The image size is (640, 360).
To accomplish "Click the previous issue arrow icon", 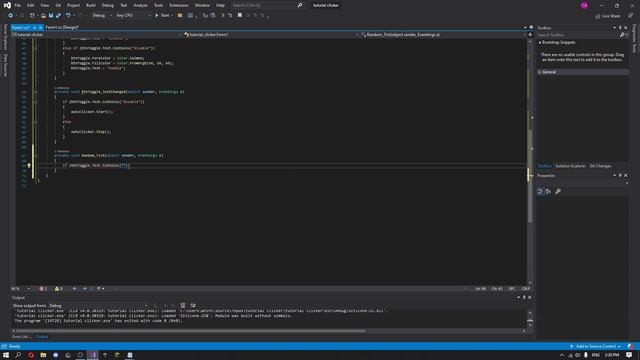I will (x=75, y=289).
